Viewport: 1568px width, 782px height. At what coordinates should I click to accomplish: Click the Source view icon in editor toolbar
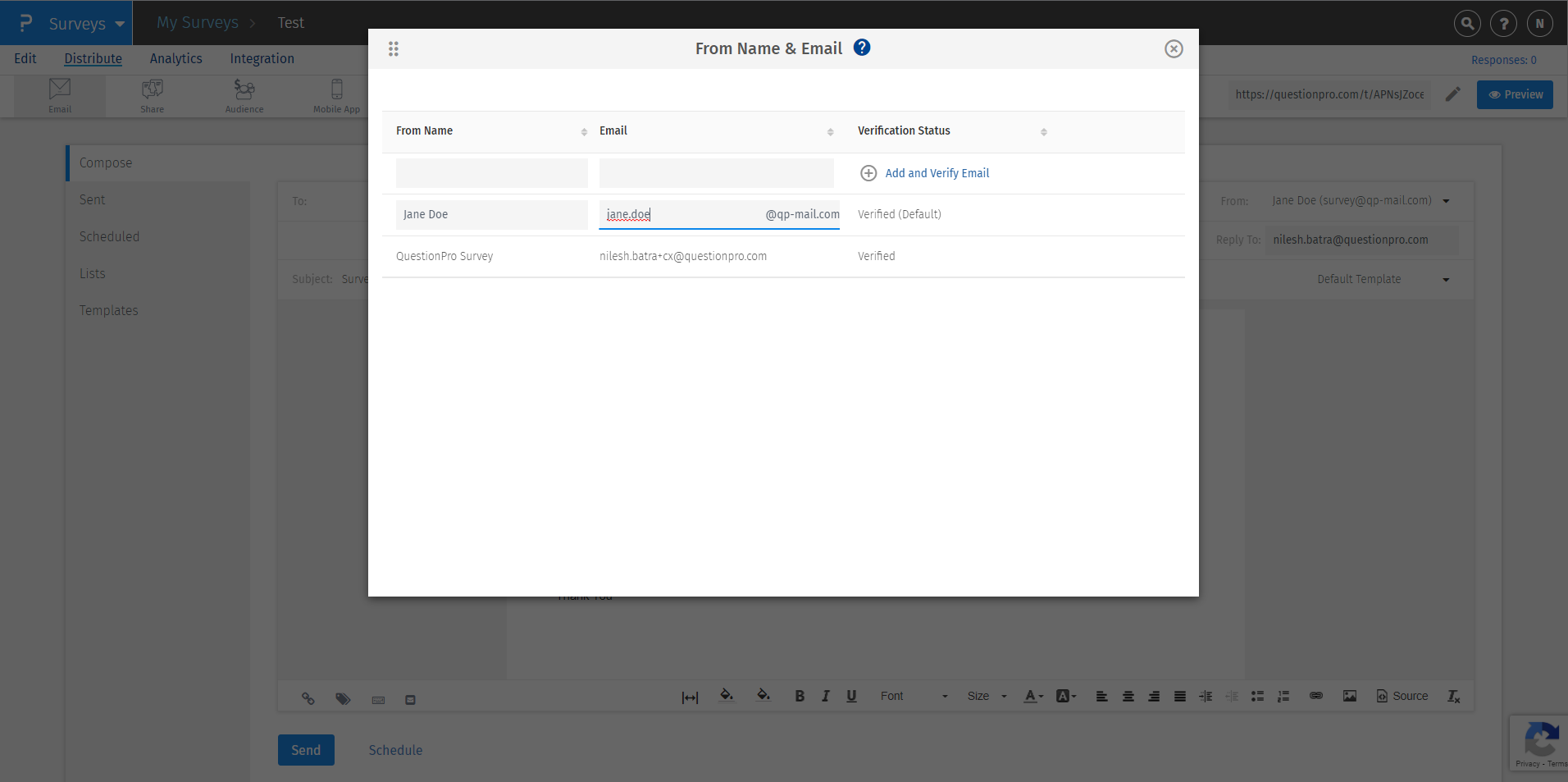[x=1402, y=696]
